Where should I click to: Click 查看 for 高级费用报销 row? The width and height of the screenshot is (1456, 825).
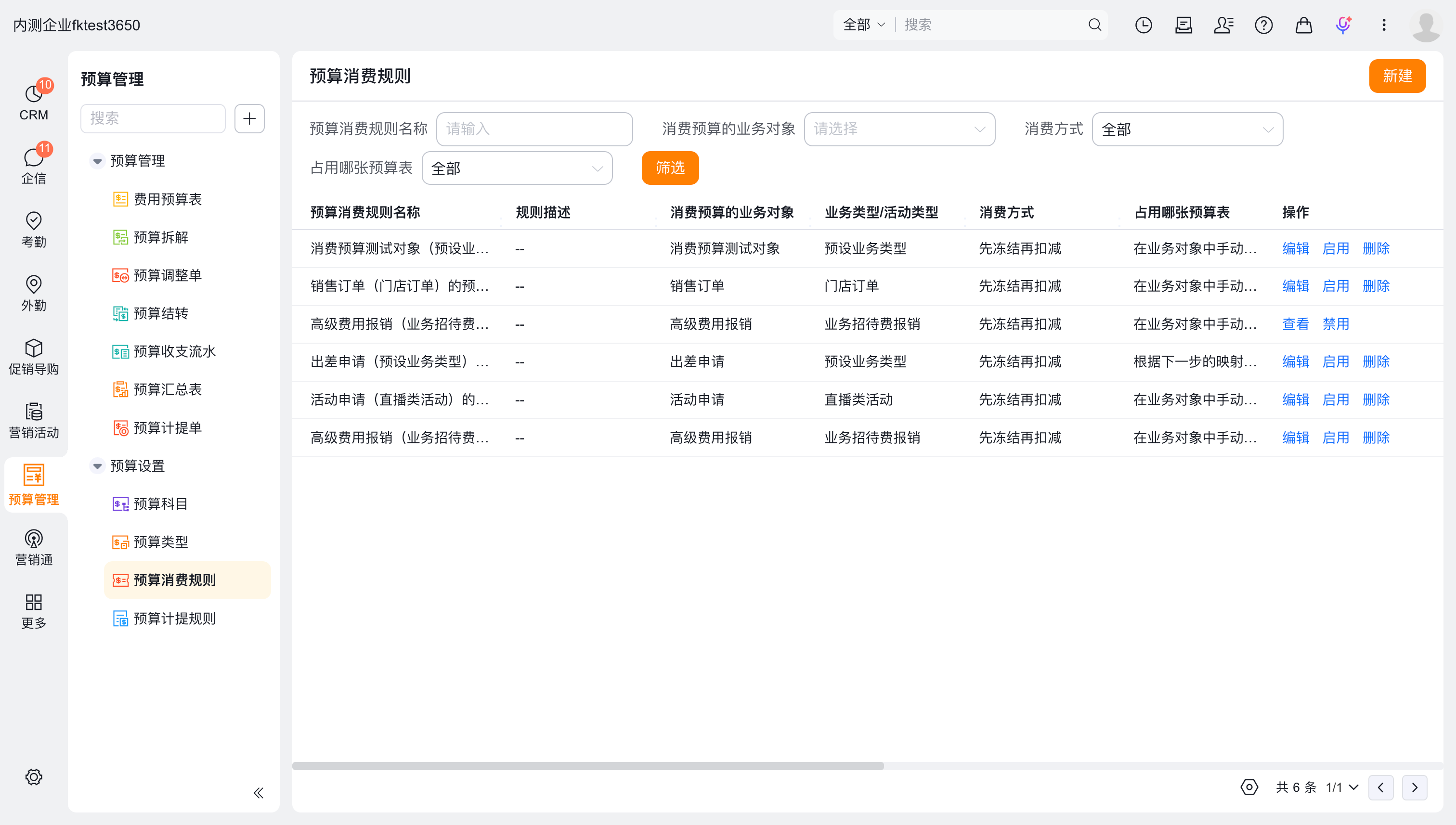pos(1296,324)
